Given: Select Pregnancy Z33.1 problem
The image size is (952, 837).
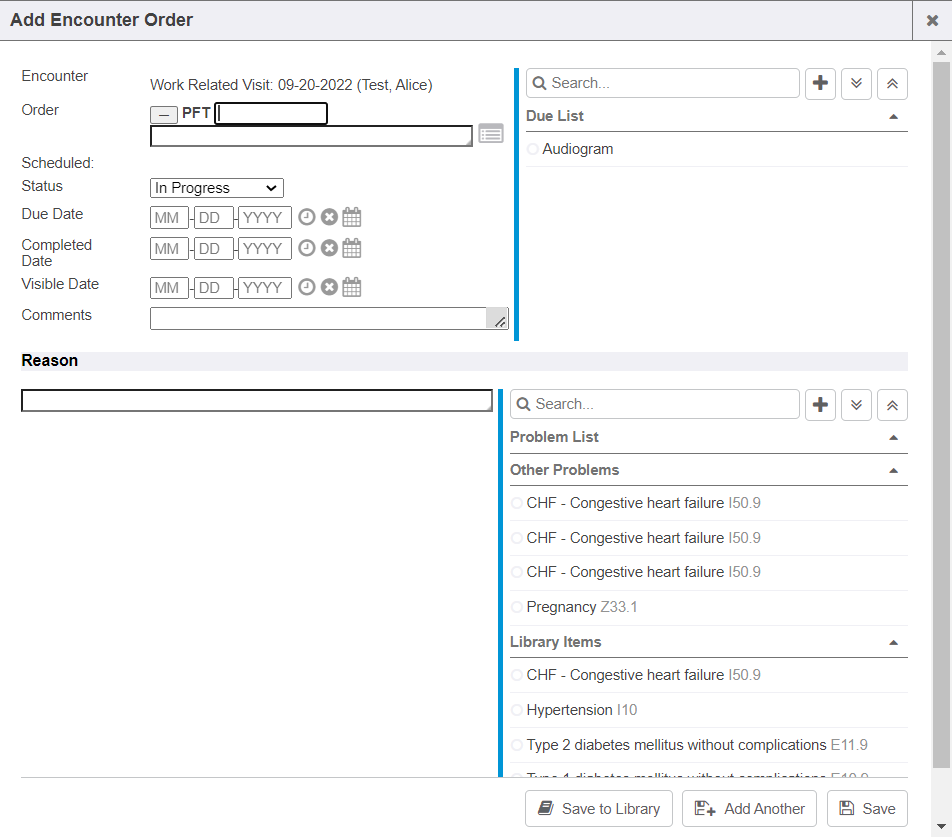Looking at the screenshot, I should pyautogui.click(x=517, y=608).
